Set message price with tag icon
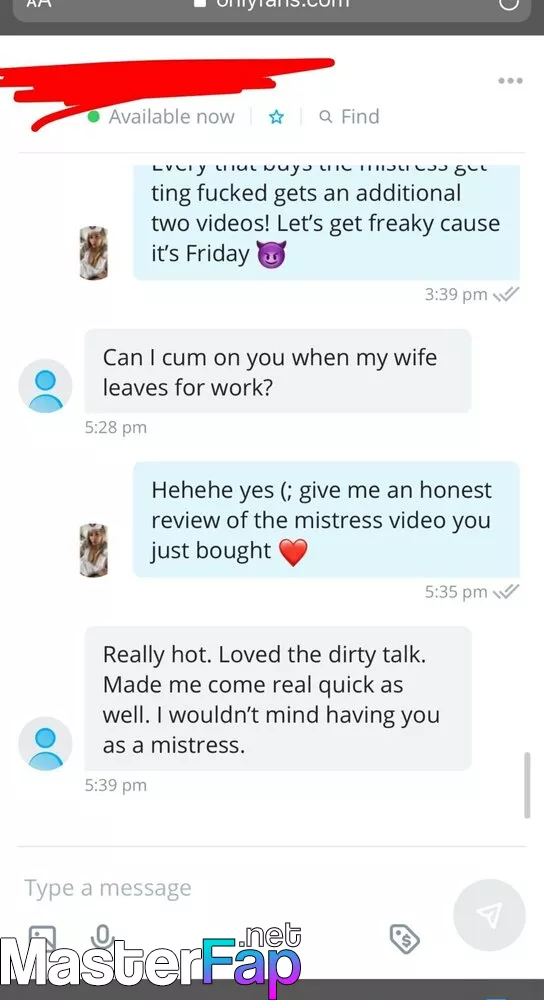The width and height of the screenshot is (544, 1000). tap(404, 938)
